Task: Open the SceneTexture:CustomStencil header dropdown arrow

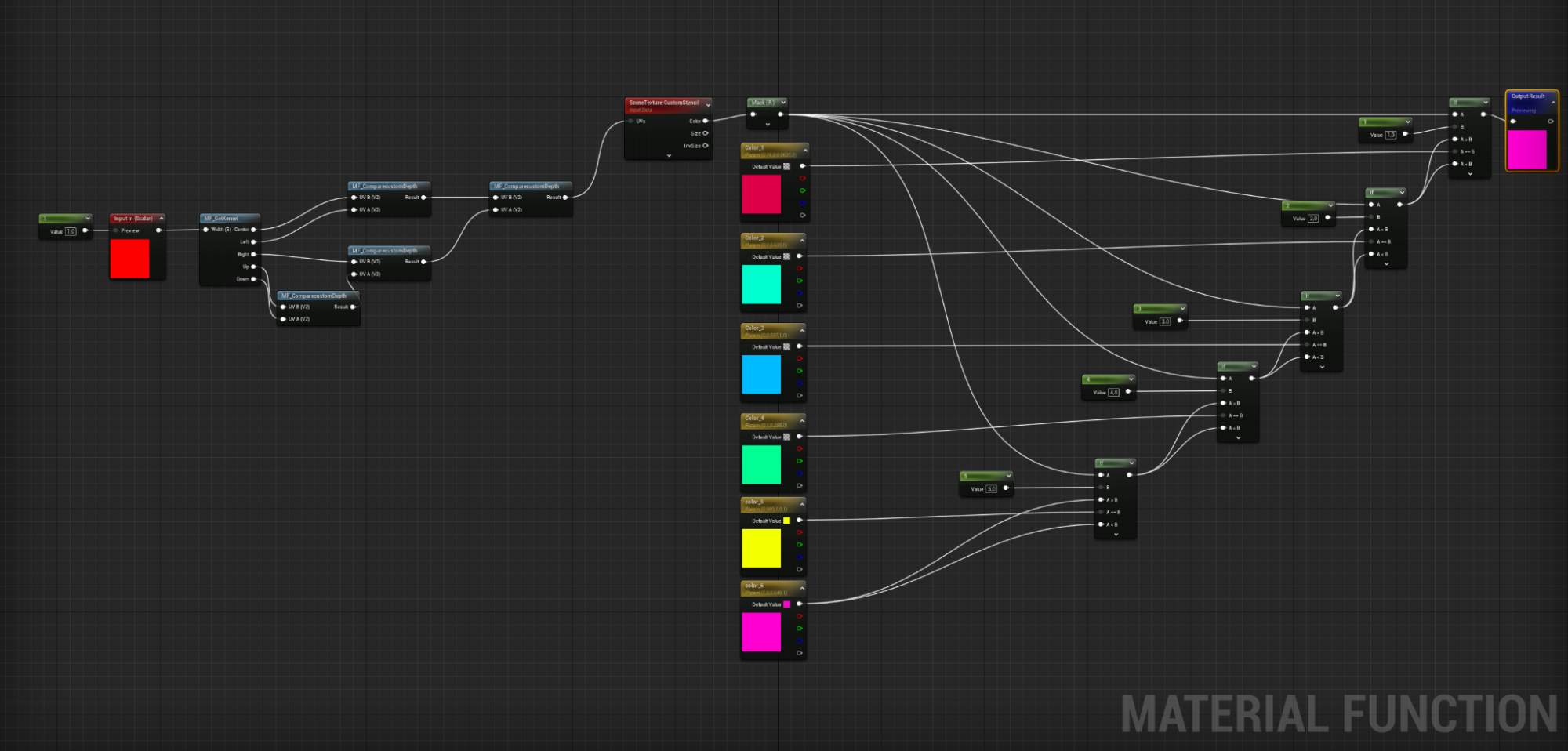Action: click(708, 104)
